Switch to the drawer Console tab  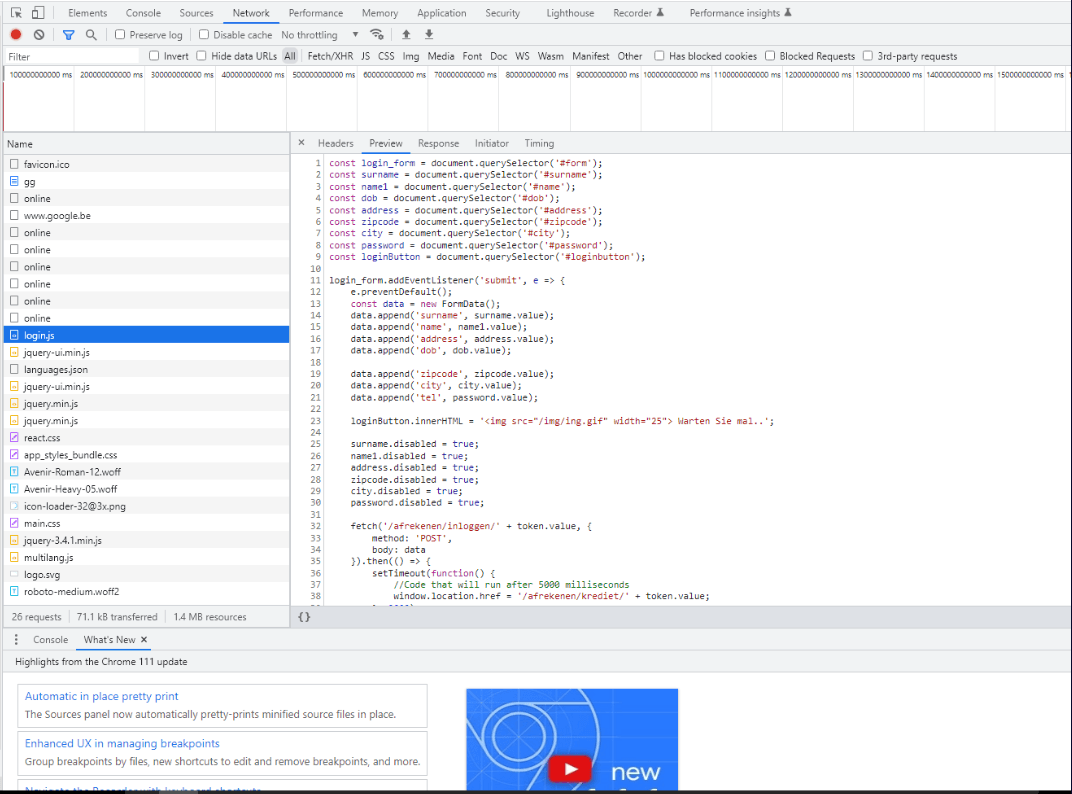point(51,639)
